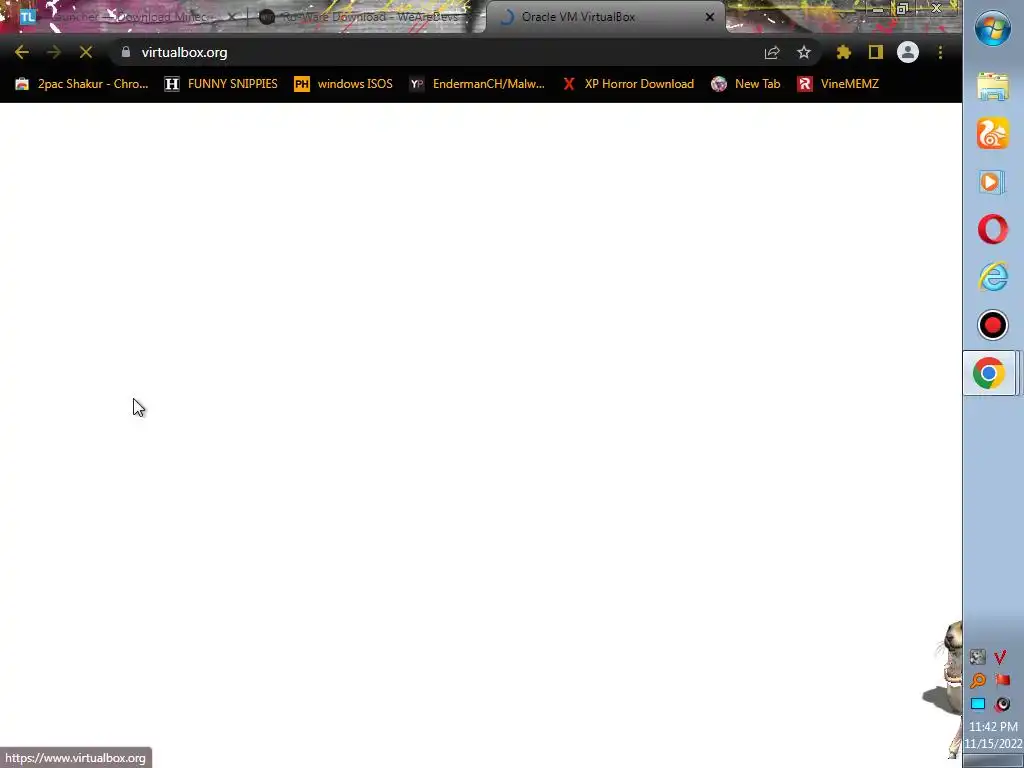Open the Chrome three-dot menu
Viewport: 1024px width, 768px height.
point(940,52)
